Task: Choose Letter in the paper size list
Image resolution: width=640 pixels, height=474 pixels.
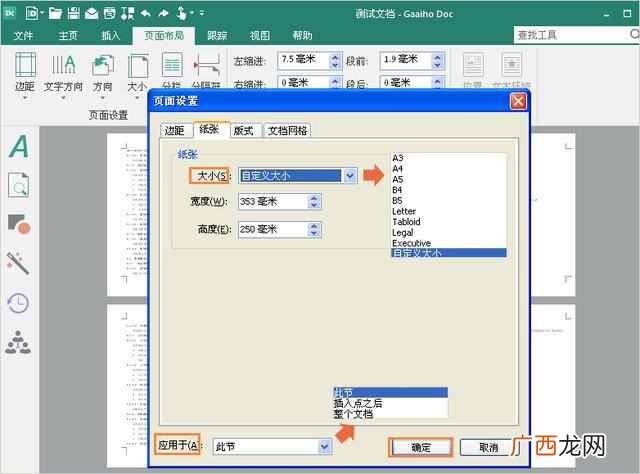Action: click(449, 211)
